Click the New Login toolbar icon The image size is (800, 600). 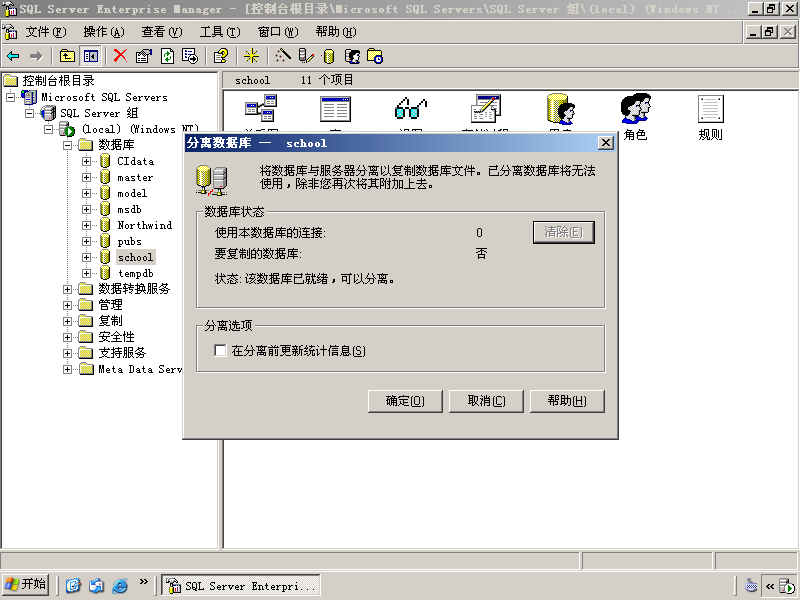point(352,56)
